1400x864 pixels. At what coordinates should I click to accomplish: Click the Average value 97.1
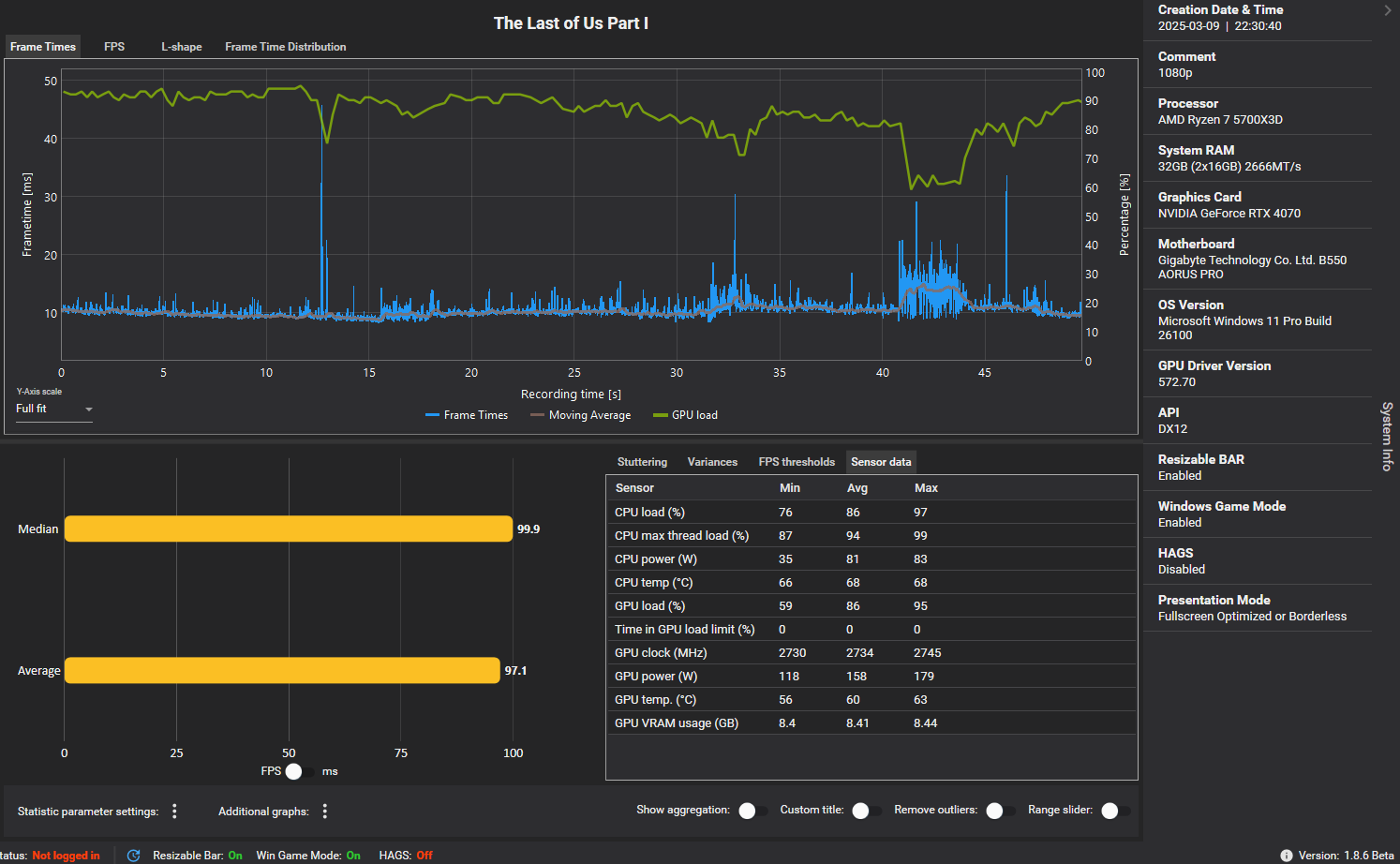click(x=515, y=671)
